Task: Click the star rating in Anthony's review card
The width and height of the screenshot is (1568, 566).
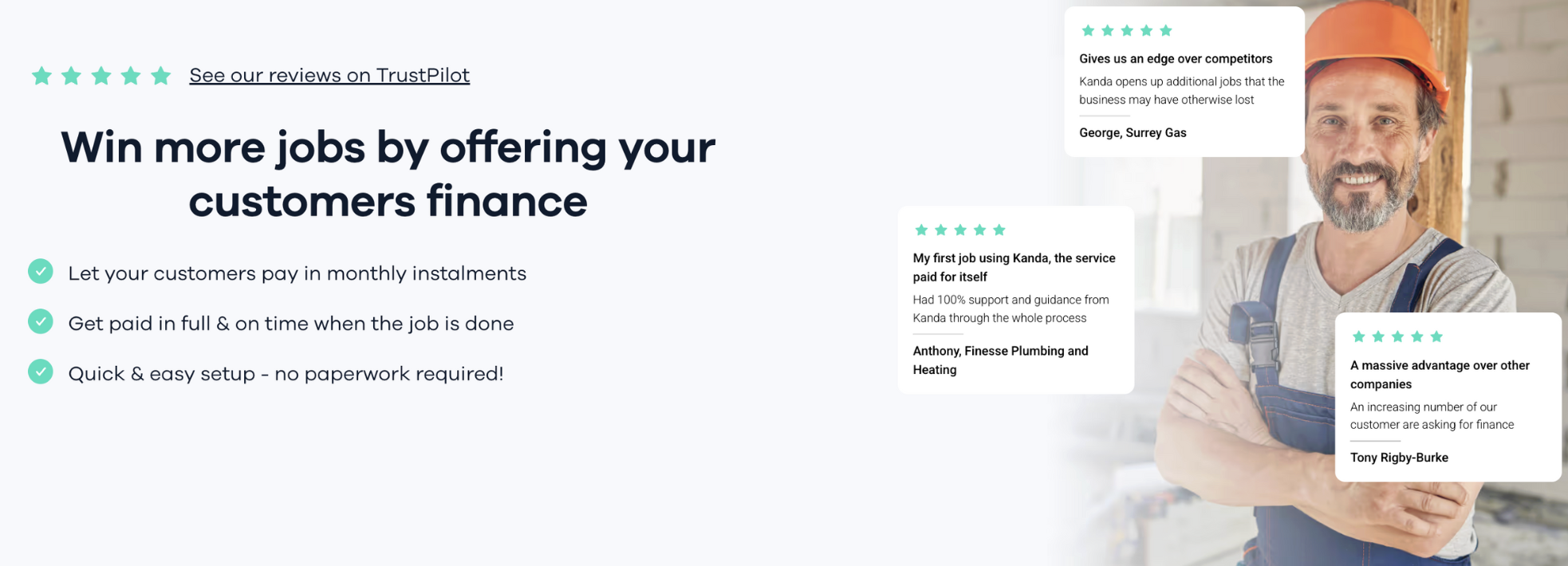Action: [960, 230]
